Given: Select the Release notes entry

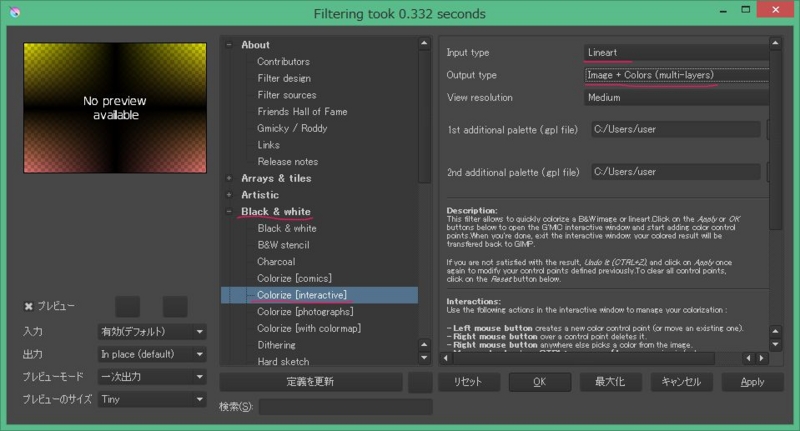Looking at the screenshot, I should [x=287, y=162].
